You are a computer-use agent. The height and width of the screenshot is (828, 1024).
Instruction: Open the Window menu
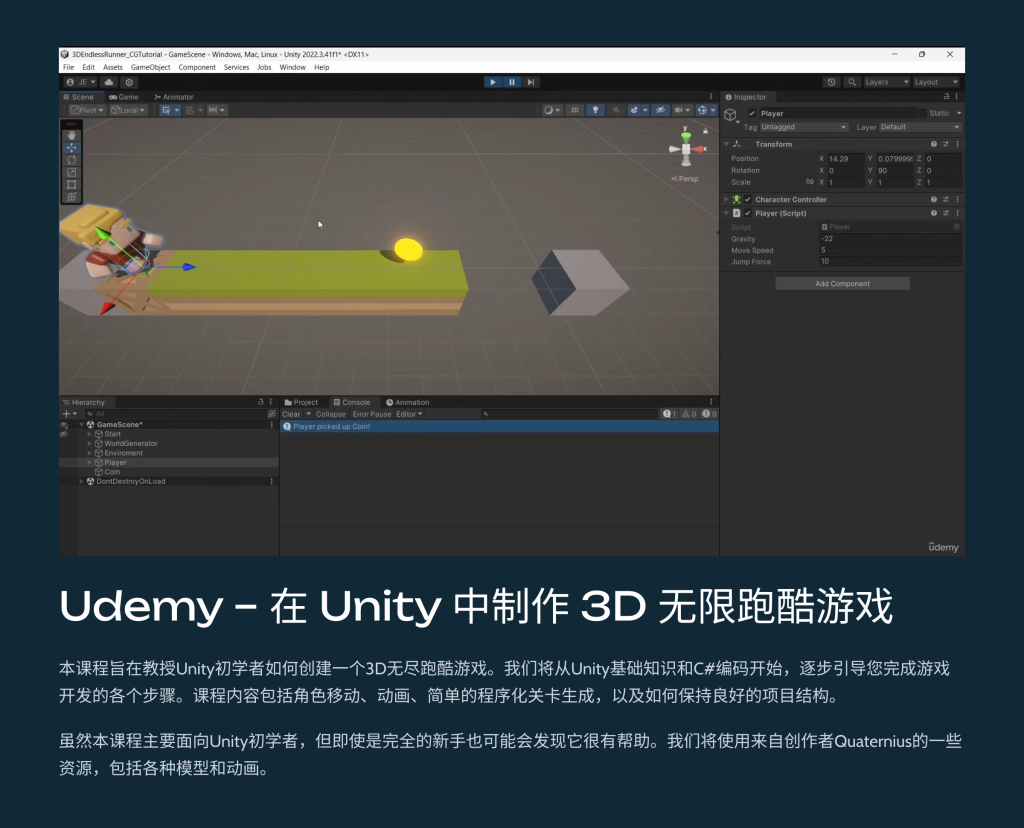click(293, 67)
